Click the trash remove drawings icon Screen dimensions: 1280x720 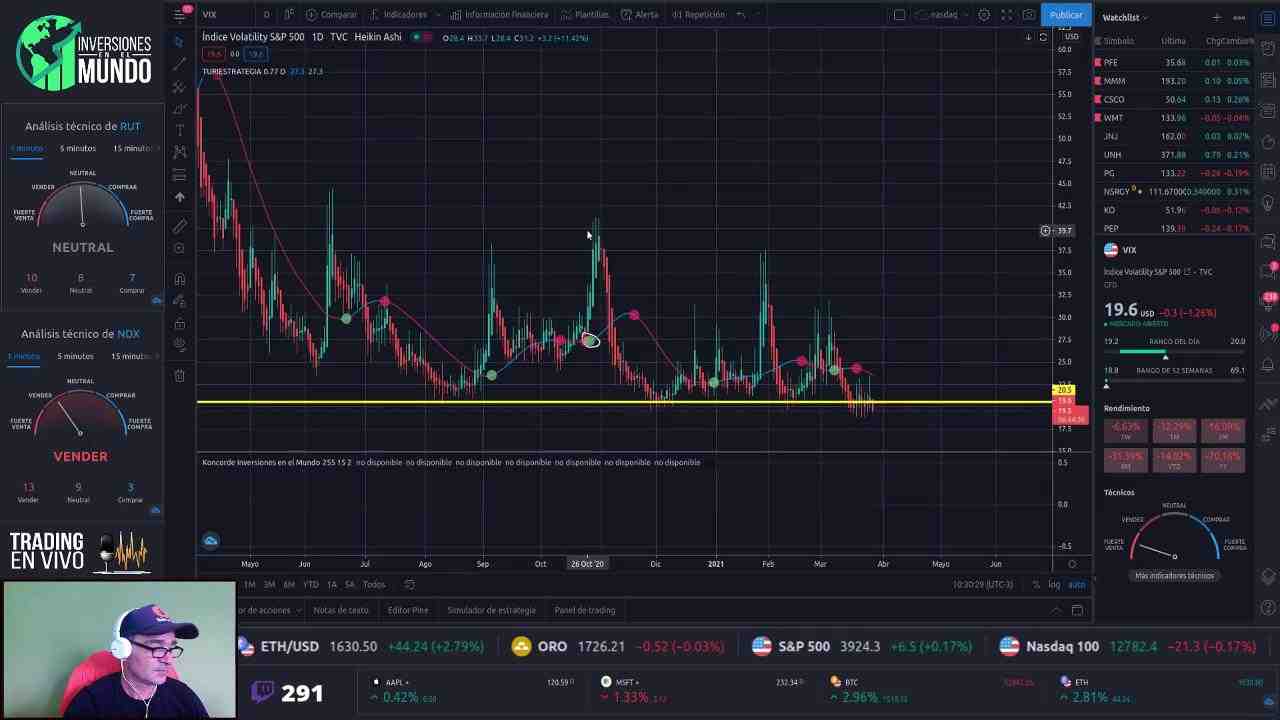179,375
